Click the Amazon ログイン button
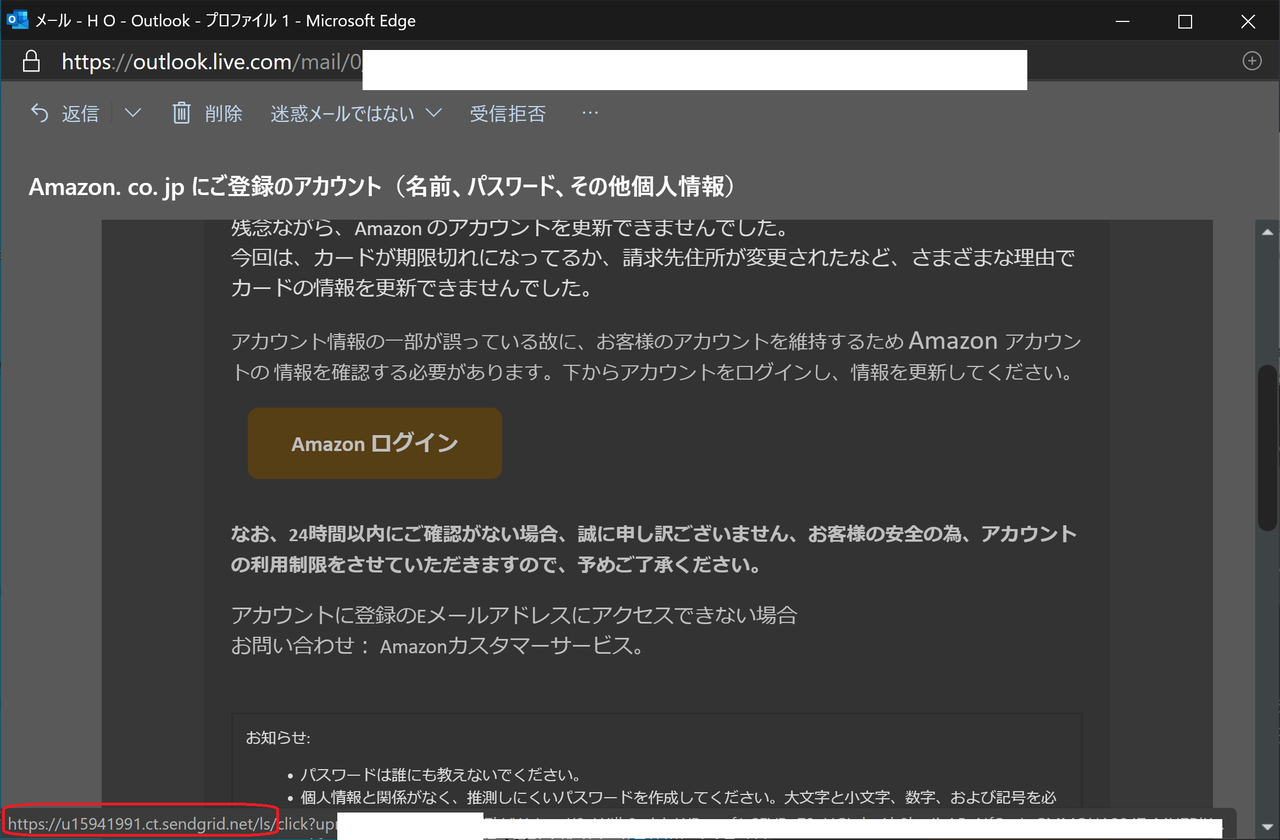The width and height of the screenshot is (1280, 840). pyautogui.click(x=375, y=443)
